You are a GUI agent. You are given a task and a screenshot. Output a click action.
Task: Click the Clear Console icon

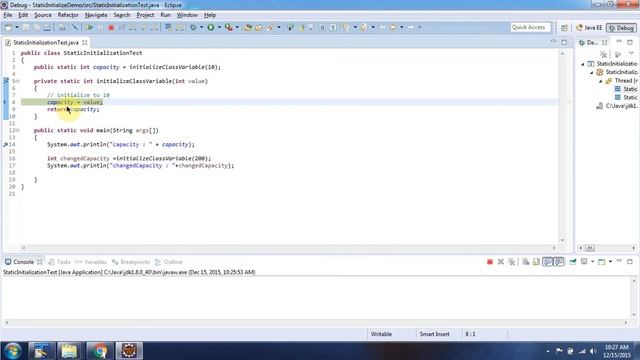click(526, 262)
